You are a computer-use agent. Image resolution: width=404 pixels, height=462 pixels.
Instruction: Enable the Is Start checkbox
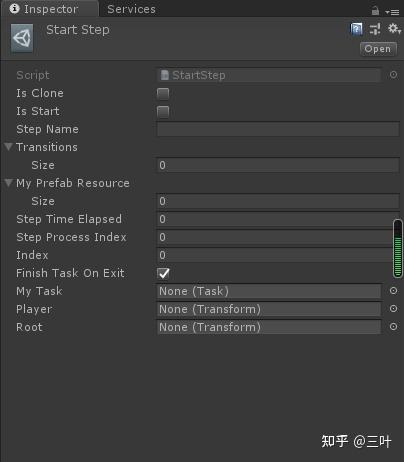[x=163, y=111]
